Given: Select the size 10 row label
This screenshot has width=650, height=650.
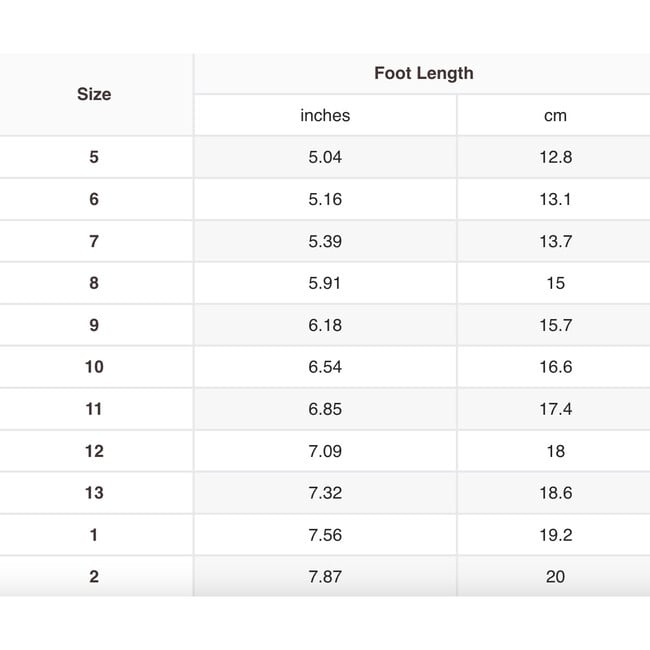Looking at the screenshot, I should [94, 367].
